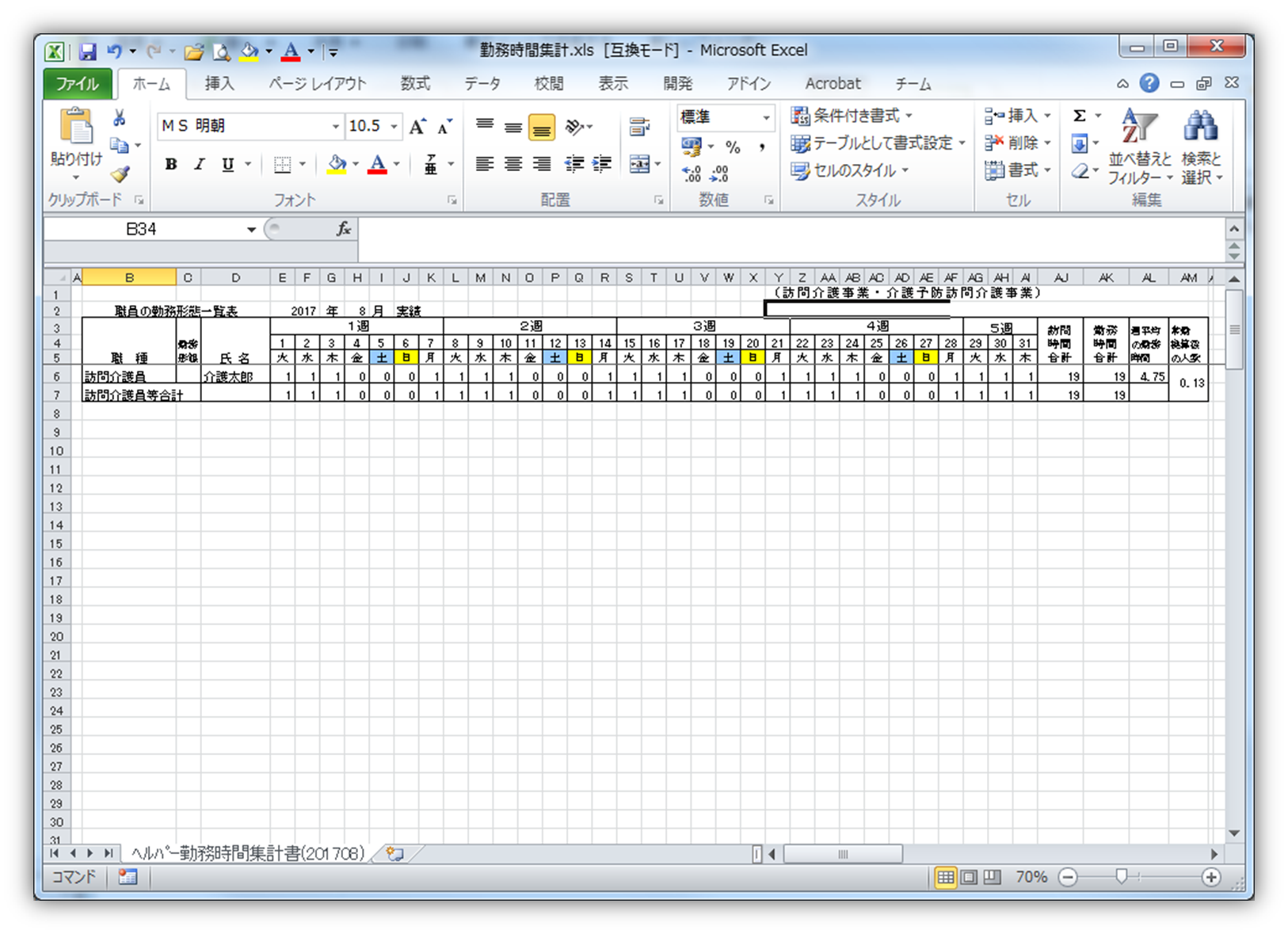Click the percent style icon
The height and width of the screenshot is (934, 1288).
pyautogui.click(x=734, y=147)
